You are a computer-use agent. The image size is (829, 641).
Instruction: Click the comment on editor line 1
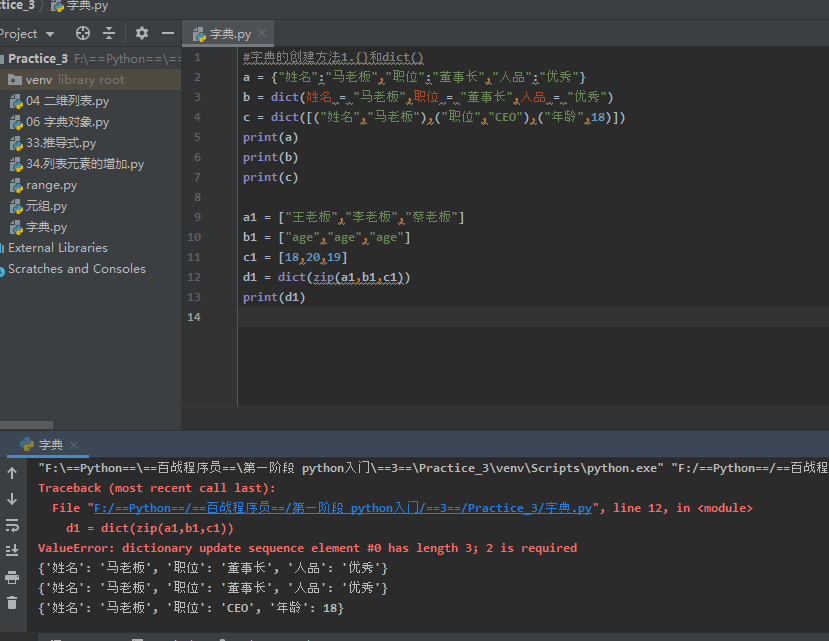tap(333, 57)
